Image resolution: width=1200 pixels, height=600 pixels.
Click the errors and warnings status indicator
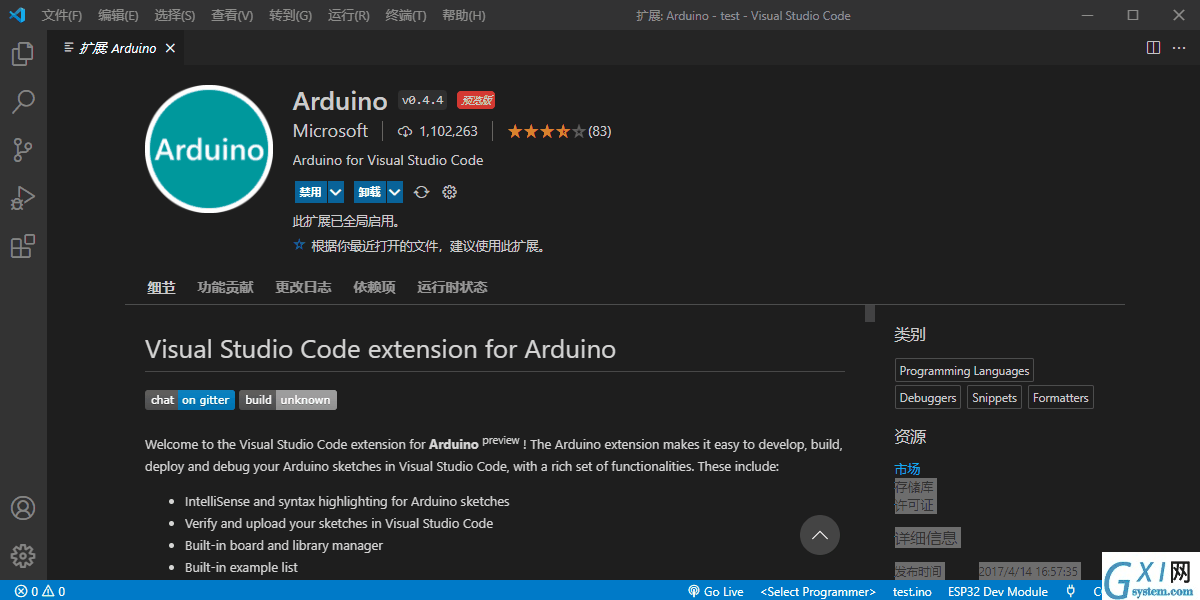pos(40,591)
